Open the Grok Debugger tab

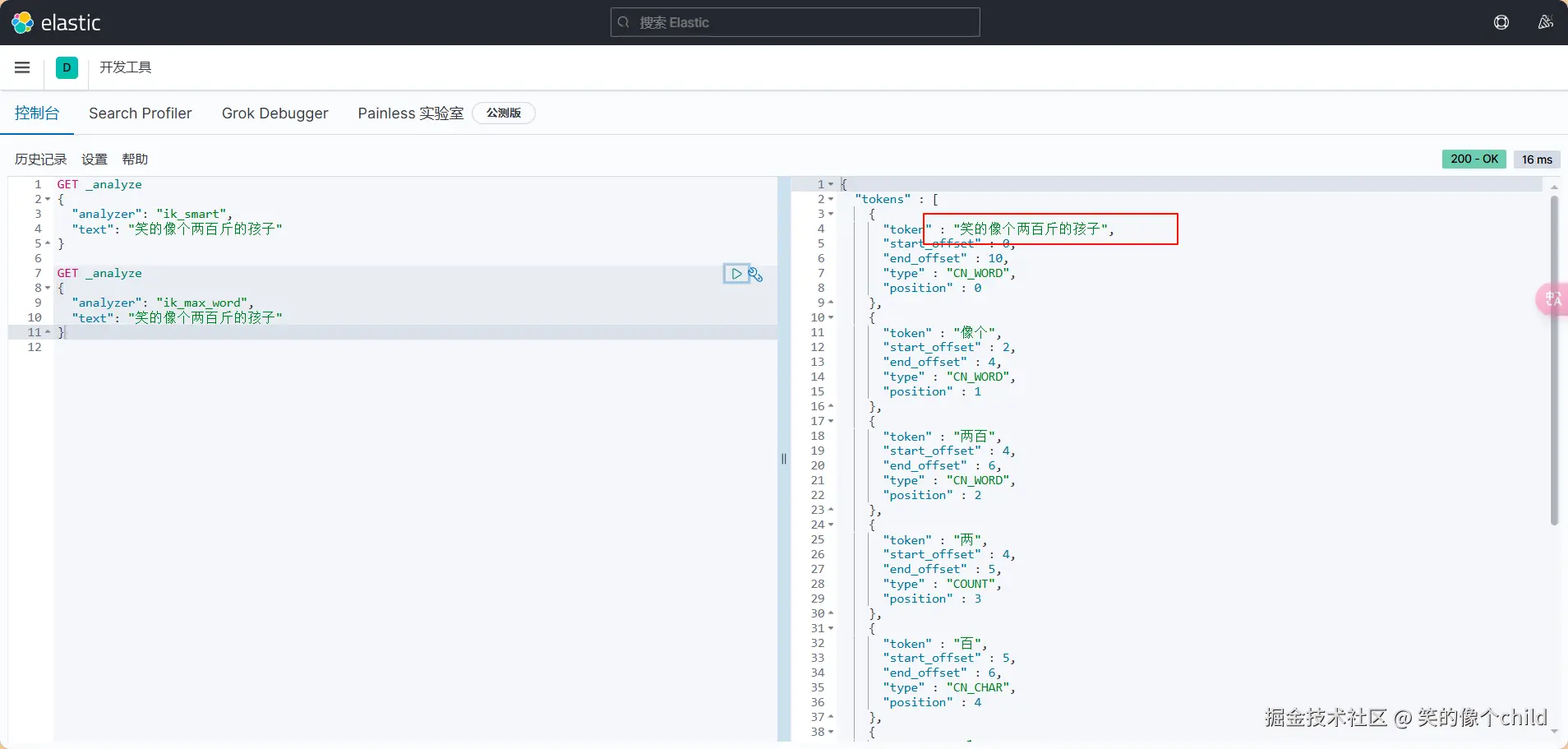click(275, 113)
